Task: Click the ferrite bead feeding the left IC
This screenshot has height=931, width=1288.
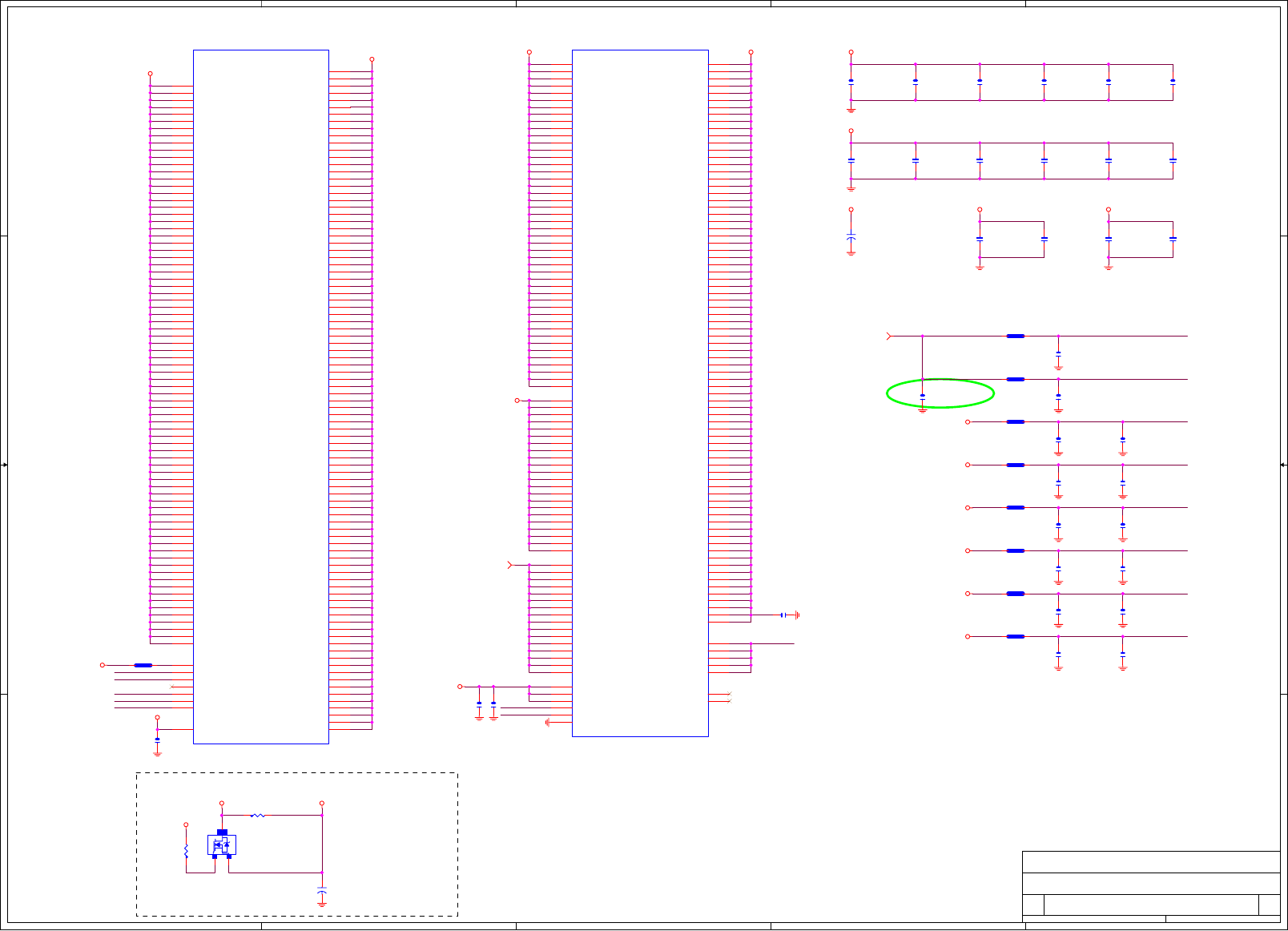Action: (143, 665)
